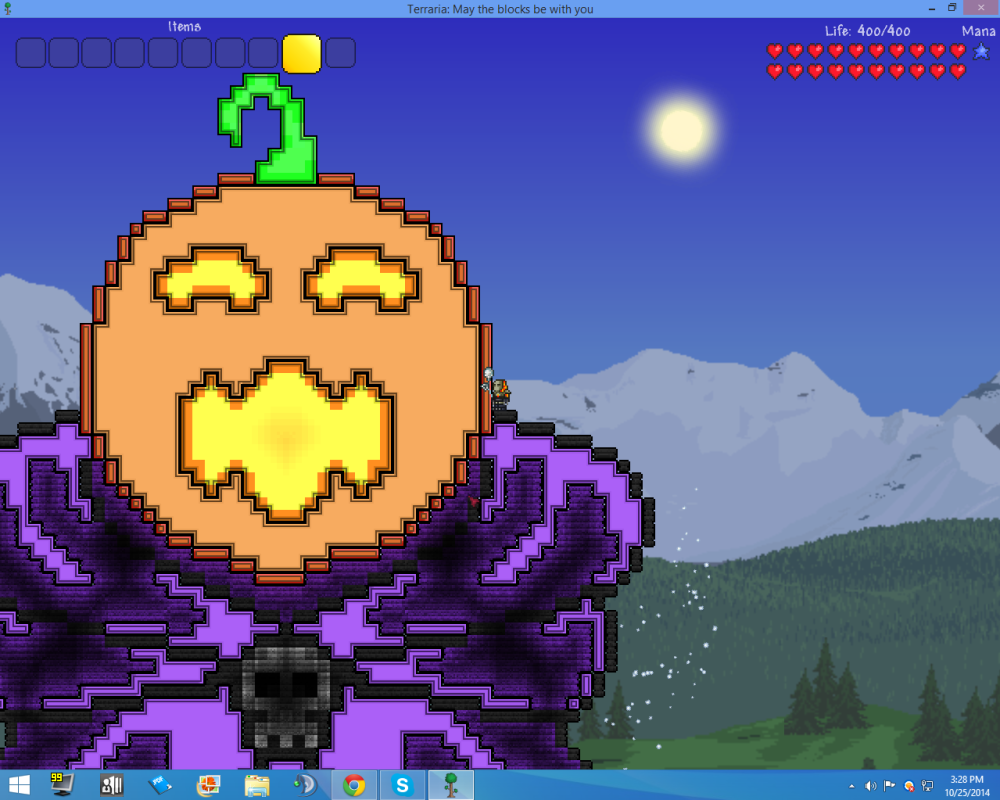Viewport: 1000px width, 800px height.
Task: Minimize the Terraria window
Action: pos(932,8)
